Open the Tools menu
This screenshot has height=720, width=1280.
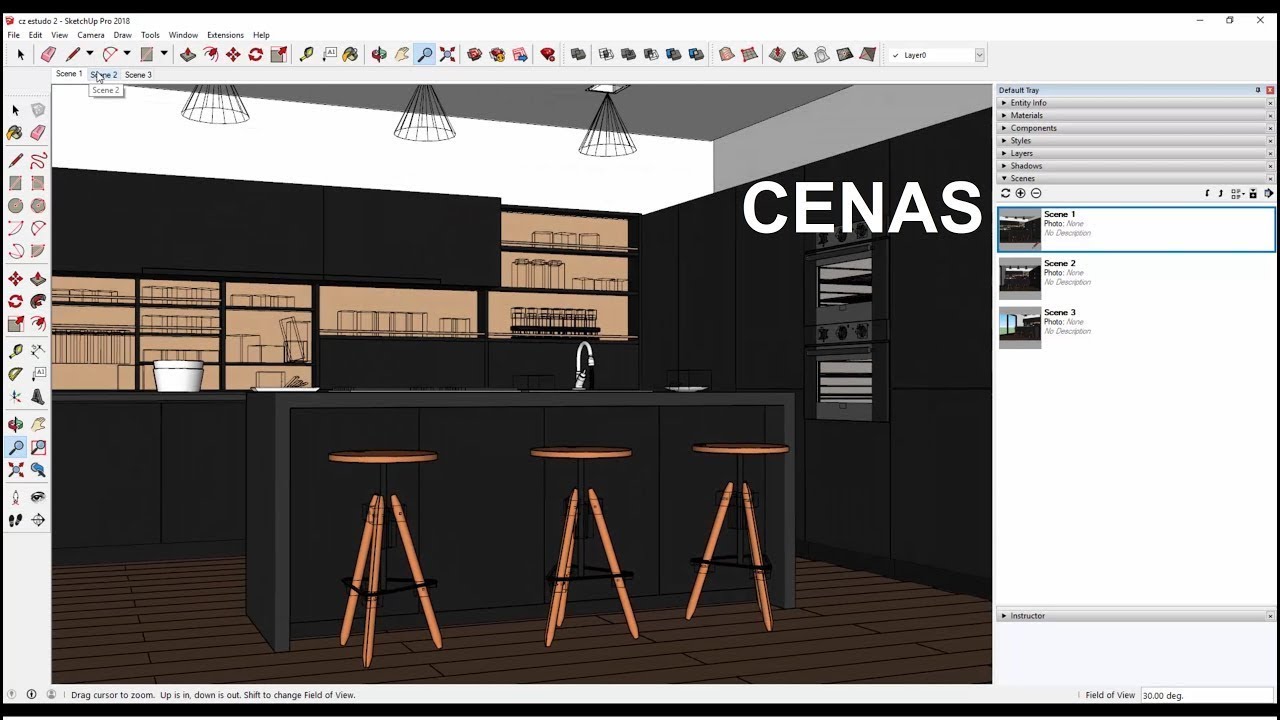(150, 35)
